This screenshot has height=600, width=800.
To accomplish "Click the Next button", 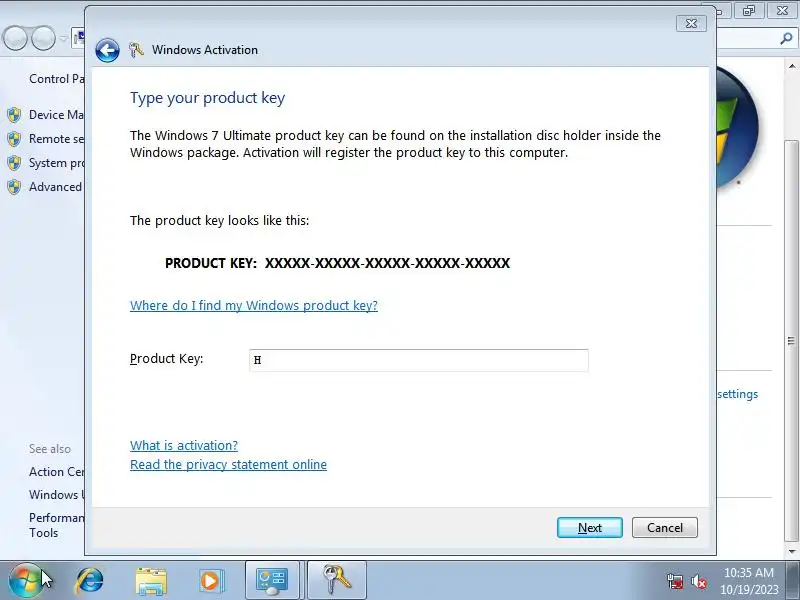I will pos(589,528).
